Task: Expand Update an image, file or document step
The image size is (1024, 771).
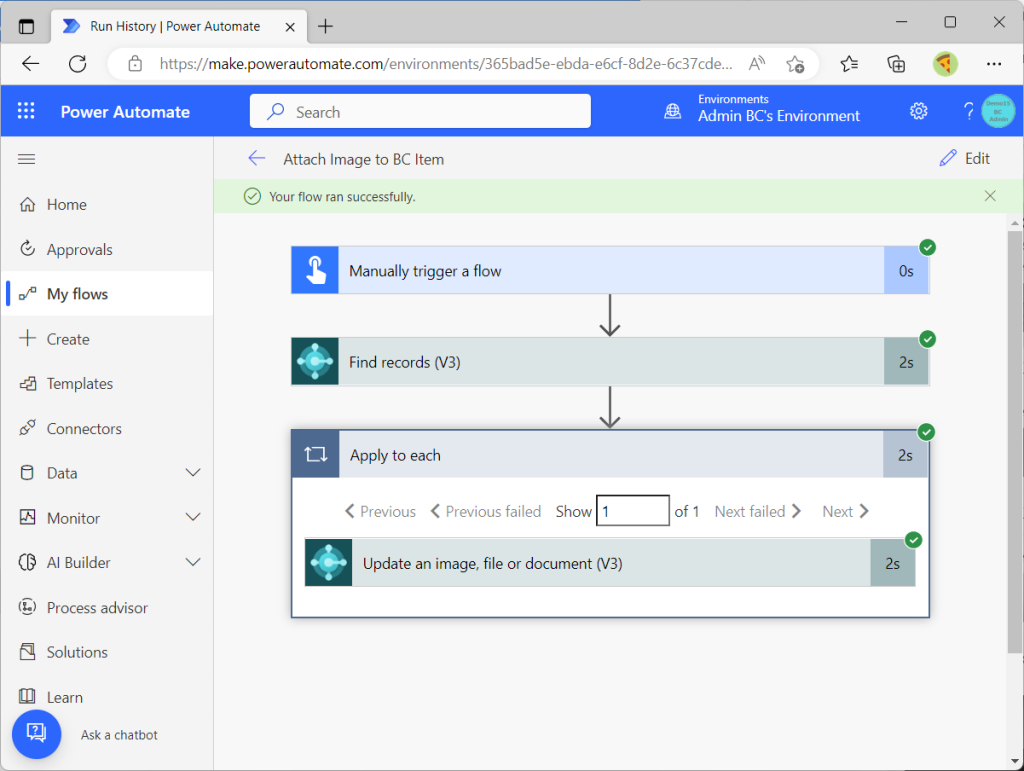Action: point(610,563)
